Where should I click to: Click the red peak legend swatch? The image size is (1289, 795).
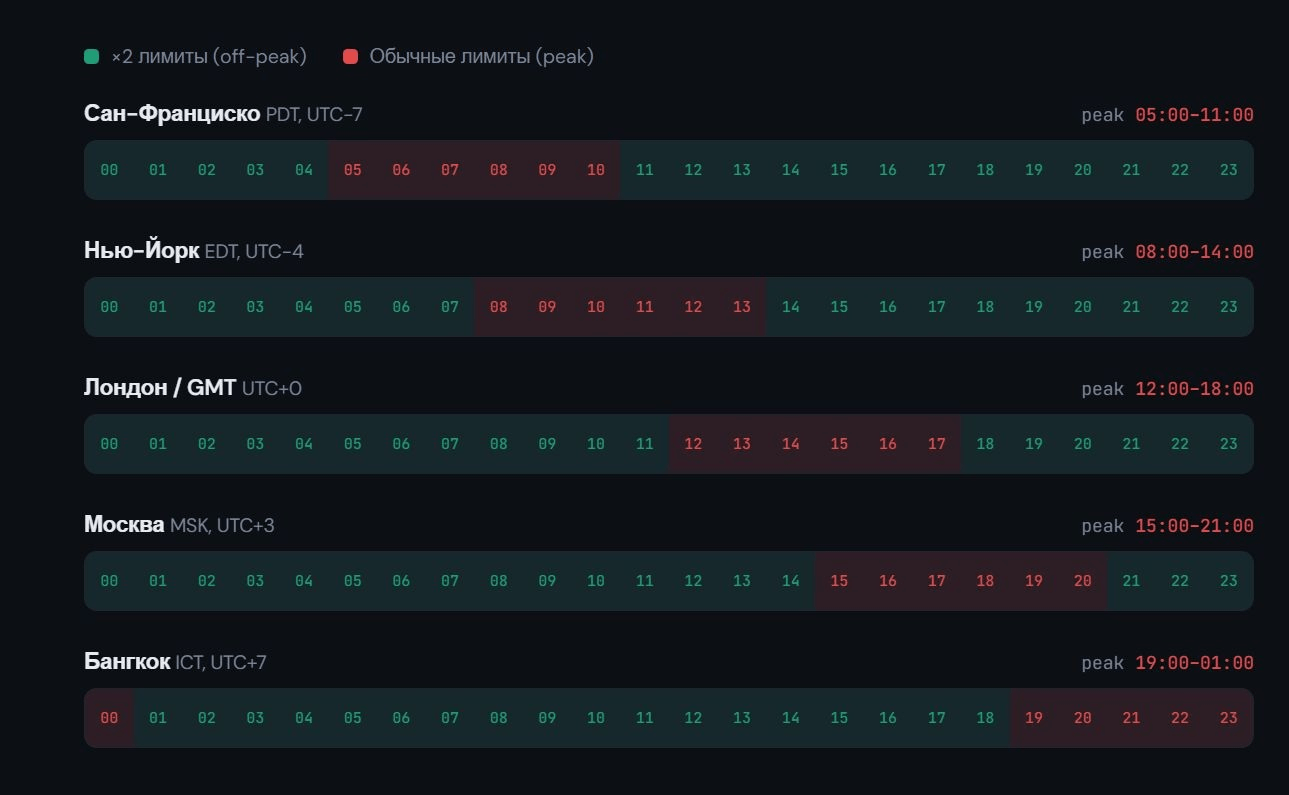pyautogui.click(x=350, y=57)
